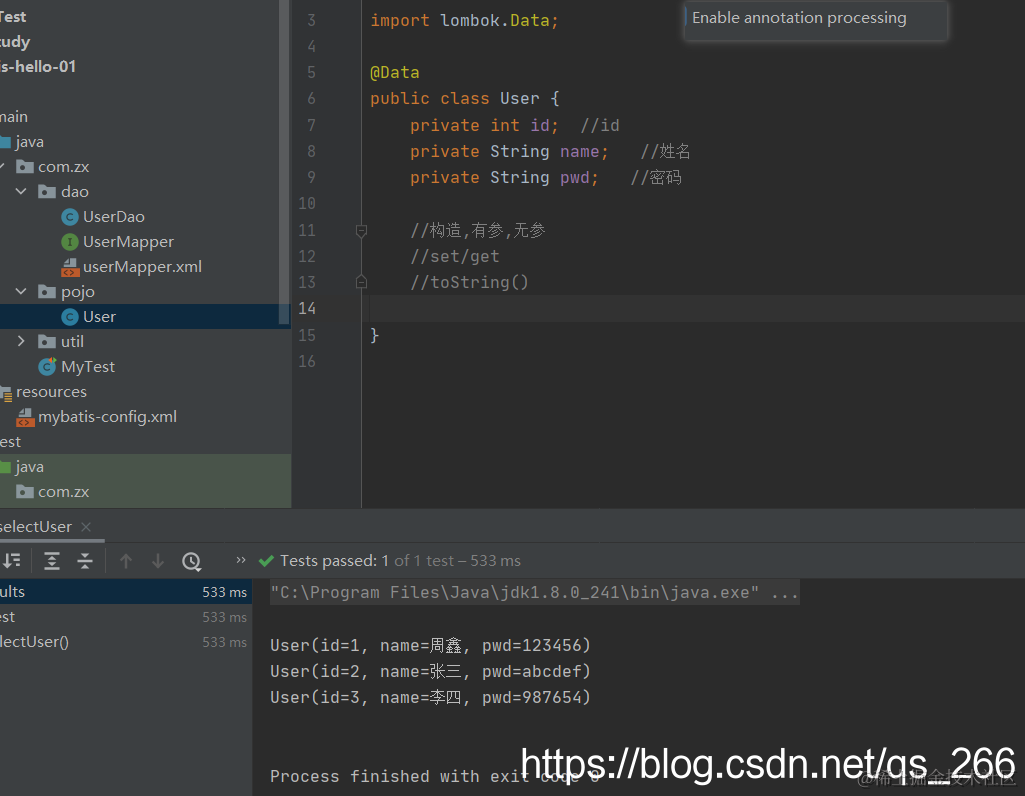1025x796 pixels.
Task: Click the @Data annotation in editor
Action: tap(395, 73)
